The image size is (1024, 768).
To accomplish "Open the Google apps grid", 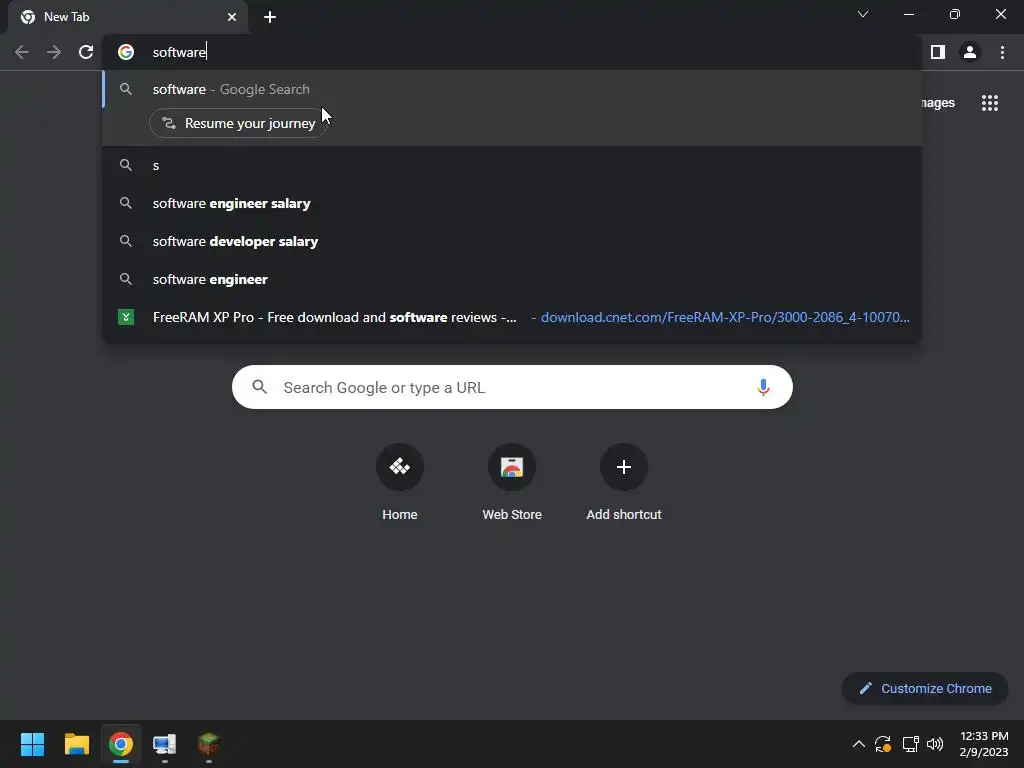I will (x=990, y=103).
